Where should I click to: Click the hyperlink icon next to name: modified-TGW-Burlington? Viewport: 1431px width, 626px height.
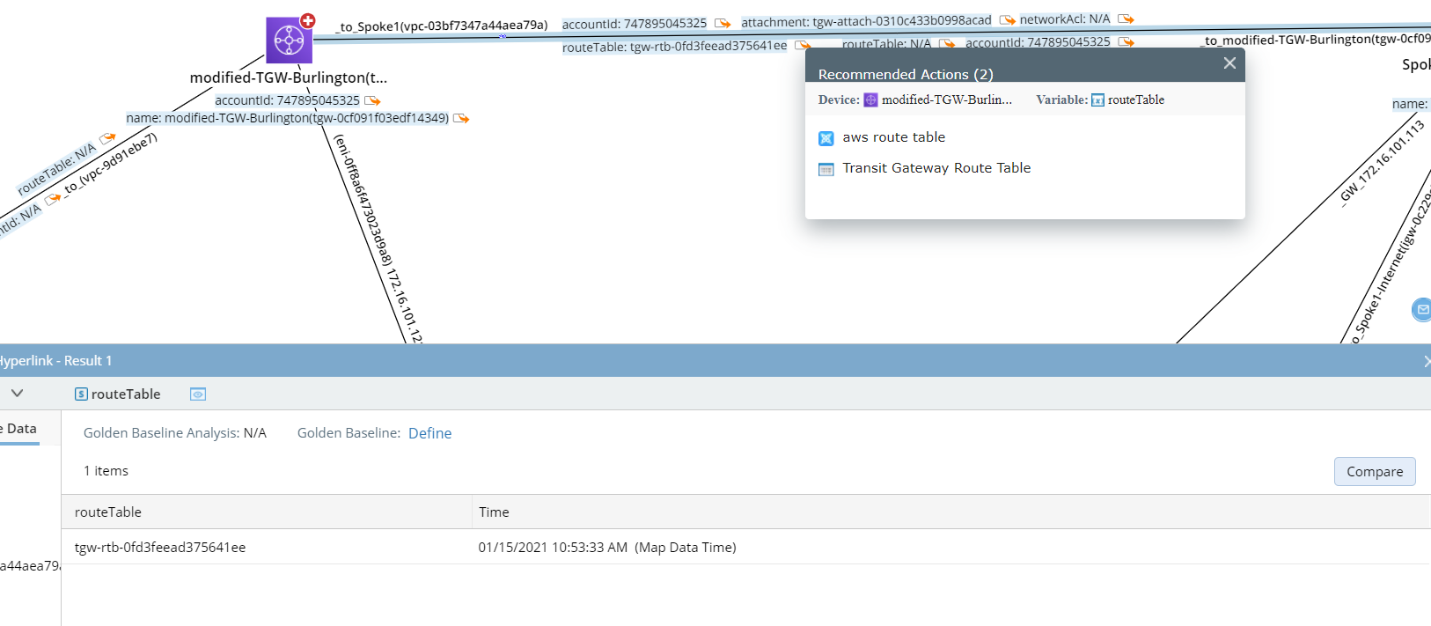click(x=460, y=117)
